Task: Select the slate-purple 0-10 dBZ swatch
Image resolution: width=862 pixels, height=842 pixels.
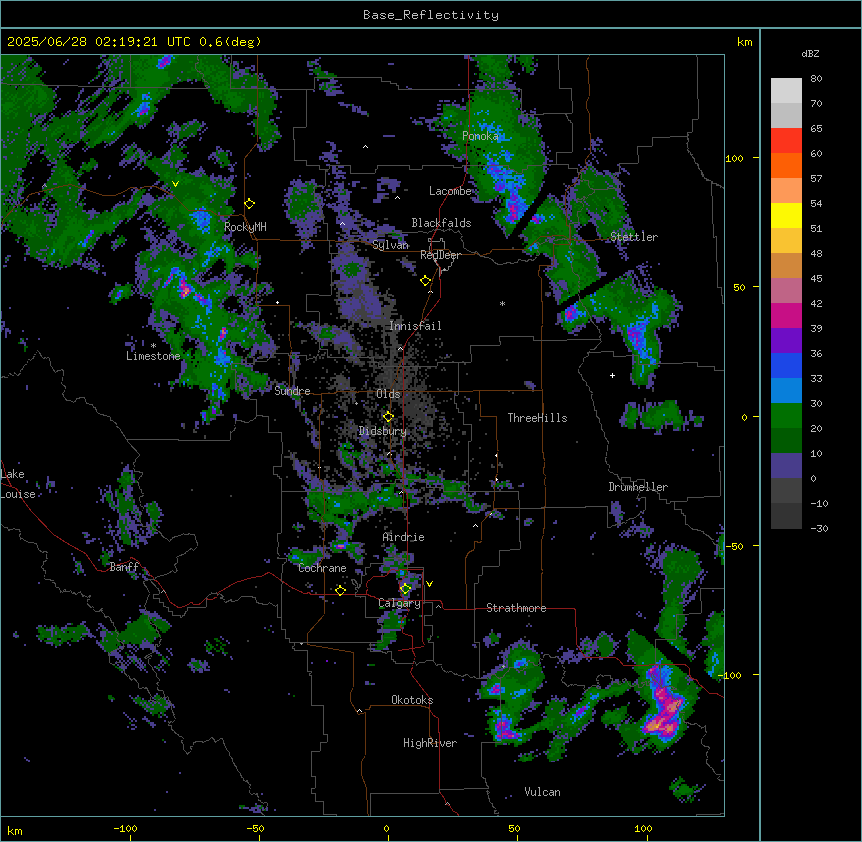Action: click(x=786, y=466)
